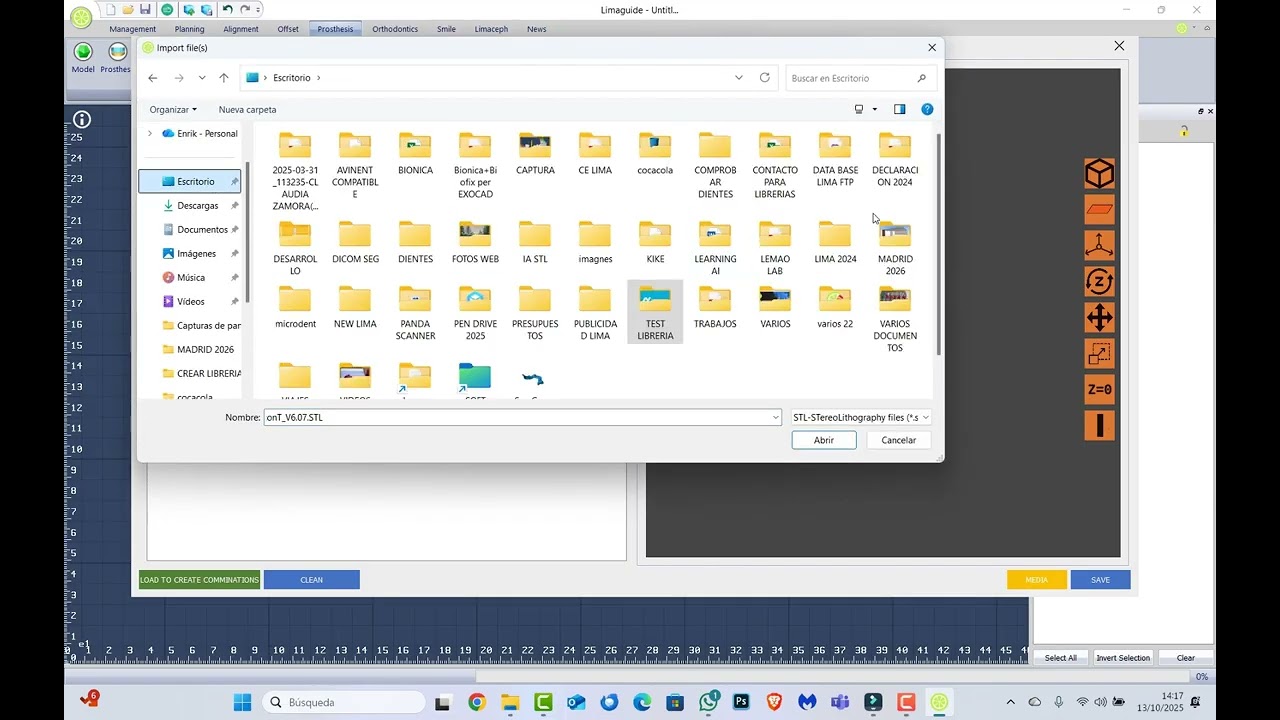Open Photoshop from the taskbar
1280x720 pixels.
tap(741, 702)
